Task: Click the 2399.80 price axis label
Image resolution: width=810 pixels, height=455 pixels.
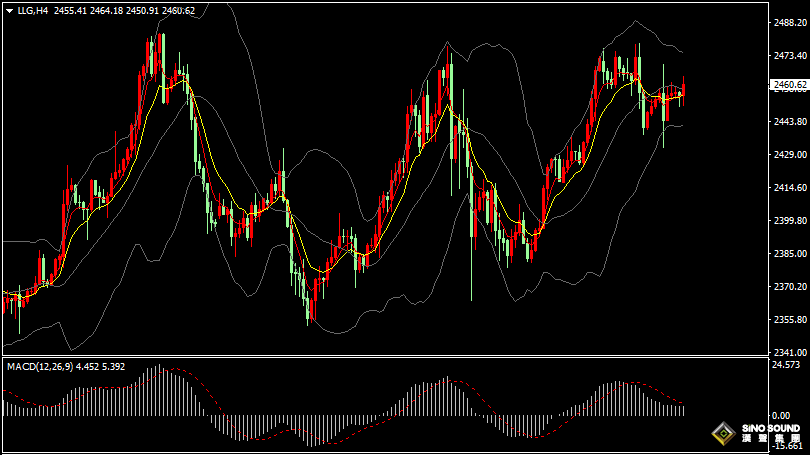Action: click(788, 221)
